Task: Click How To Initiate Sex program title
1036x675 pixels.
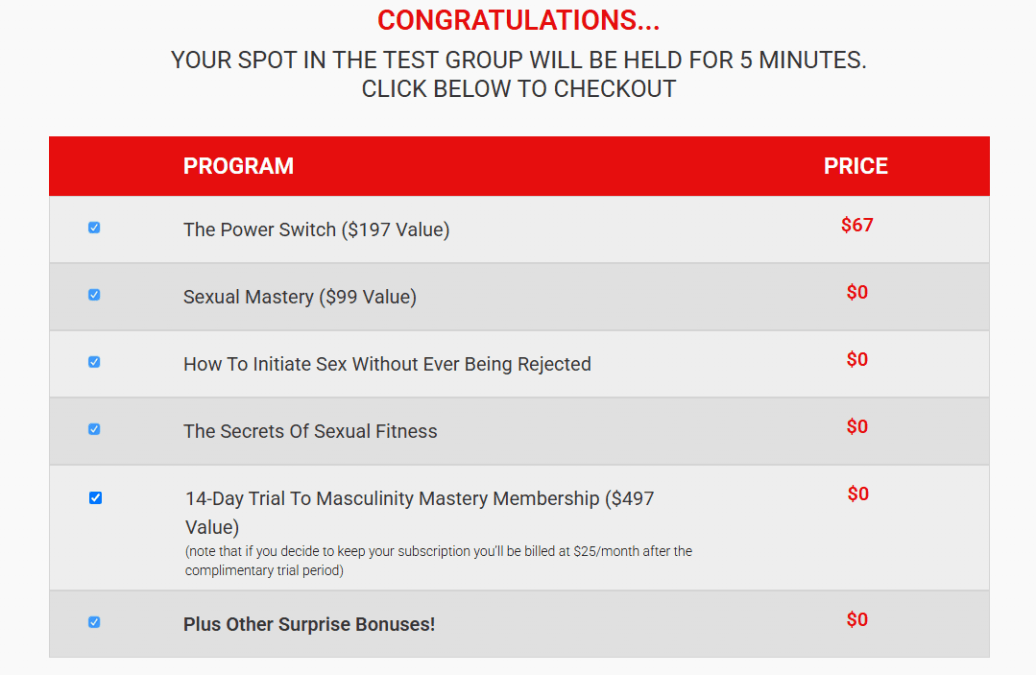Action: [387, 364]
